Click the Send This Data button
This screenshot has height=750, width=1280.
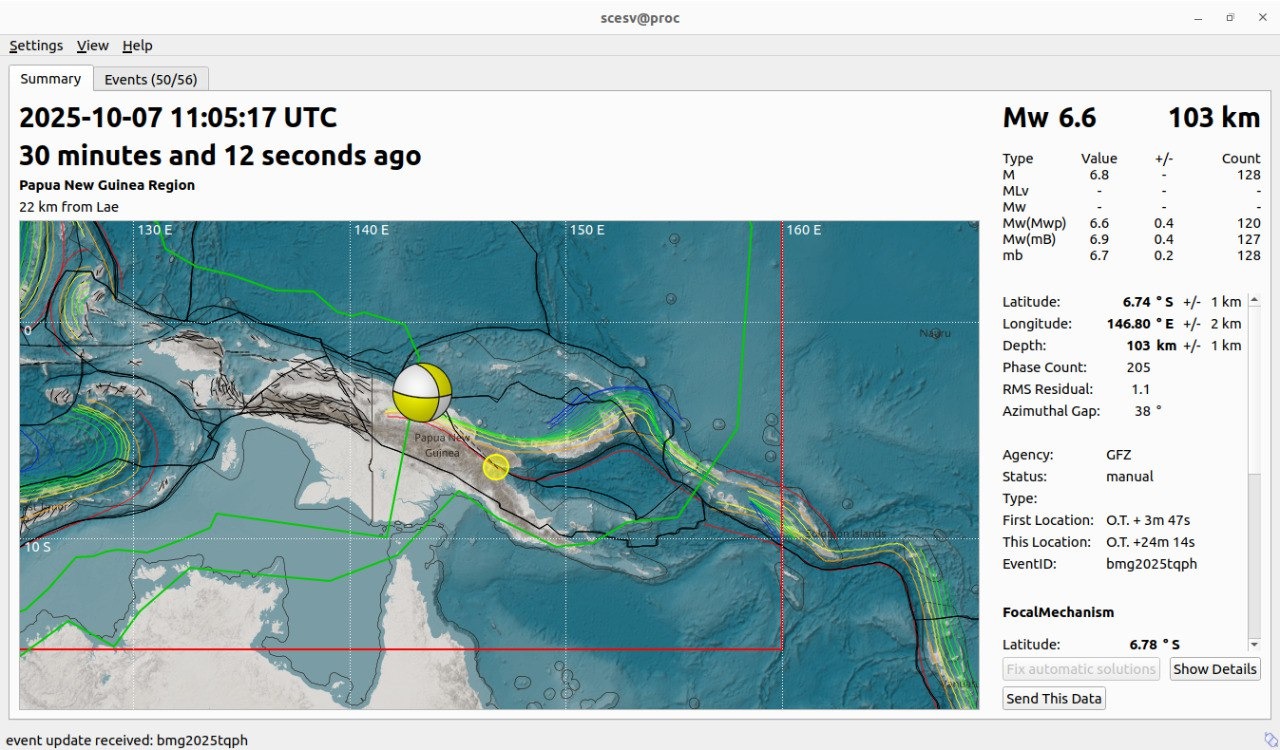point(1054,698)
